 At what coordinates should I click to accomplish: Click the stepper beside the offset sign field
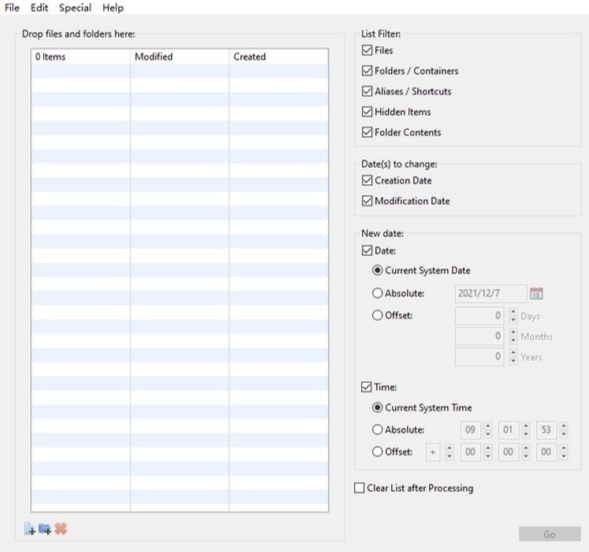449,452
